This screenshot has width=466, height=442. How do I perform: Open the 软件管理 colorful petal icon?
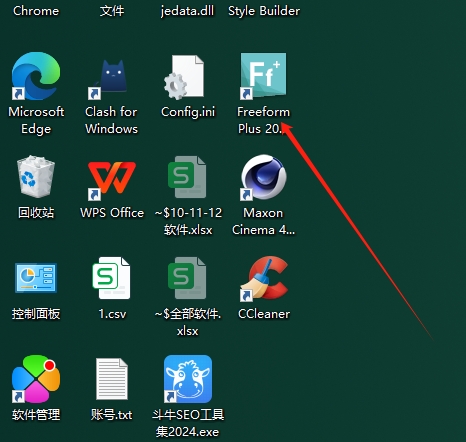[x=36, y=379]
